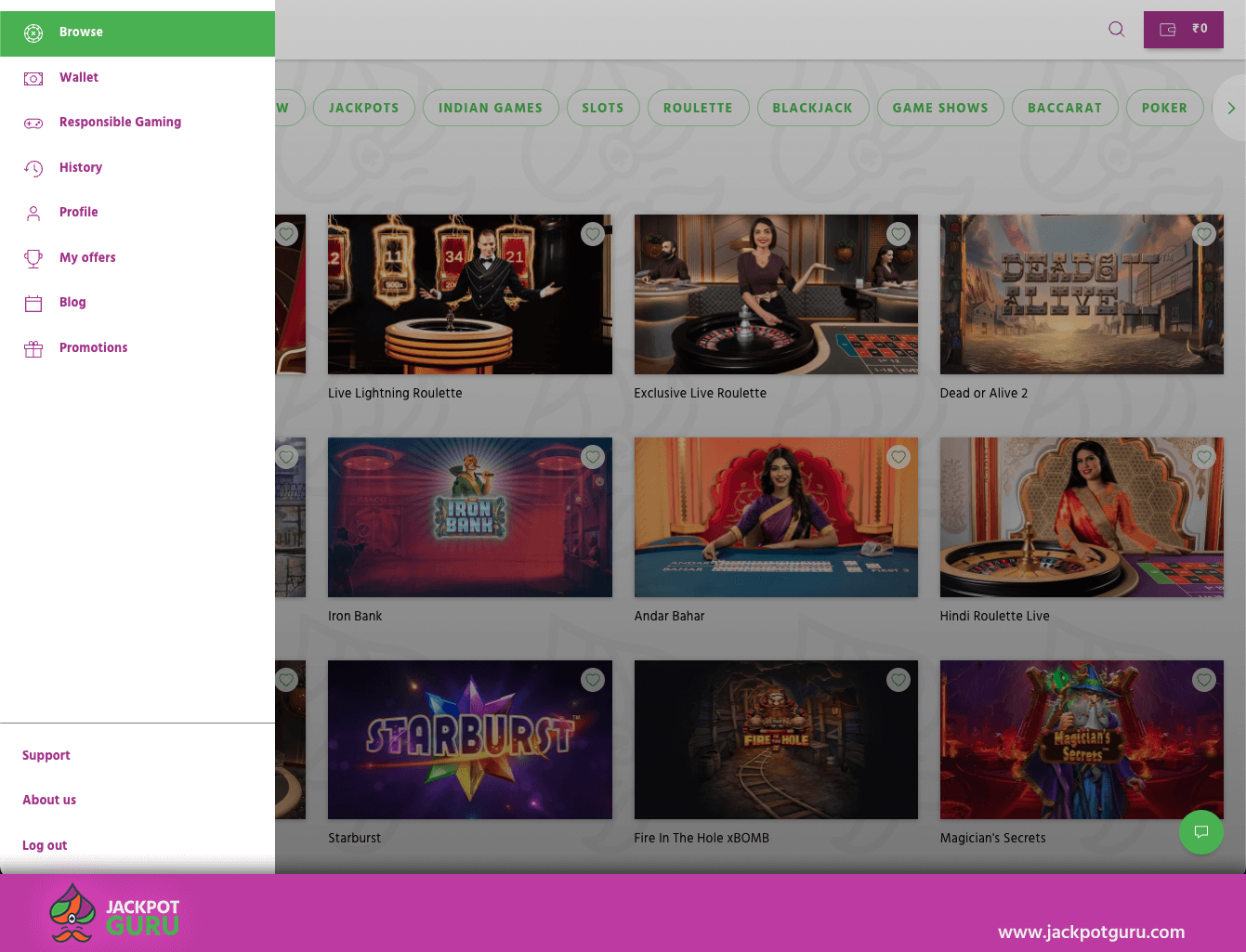Select the Game Shows category pill

point(940,108)
